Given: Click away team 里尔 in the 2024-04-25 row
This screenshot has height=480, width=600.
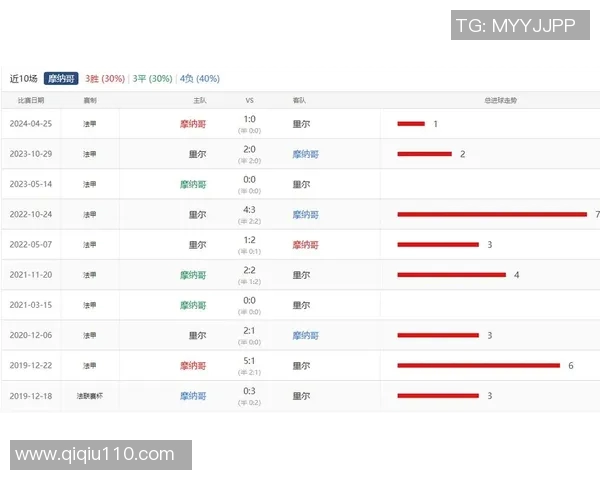Looking at the screenshot, I should pos(302,124).
